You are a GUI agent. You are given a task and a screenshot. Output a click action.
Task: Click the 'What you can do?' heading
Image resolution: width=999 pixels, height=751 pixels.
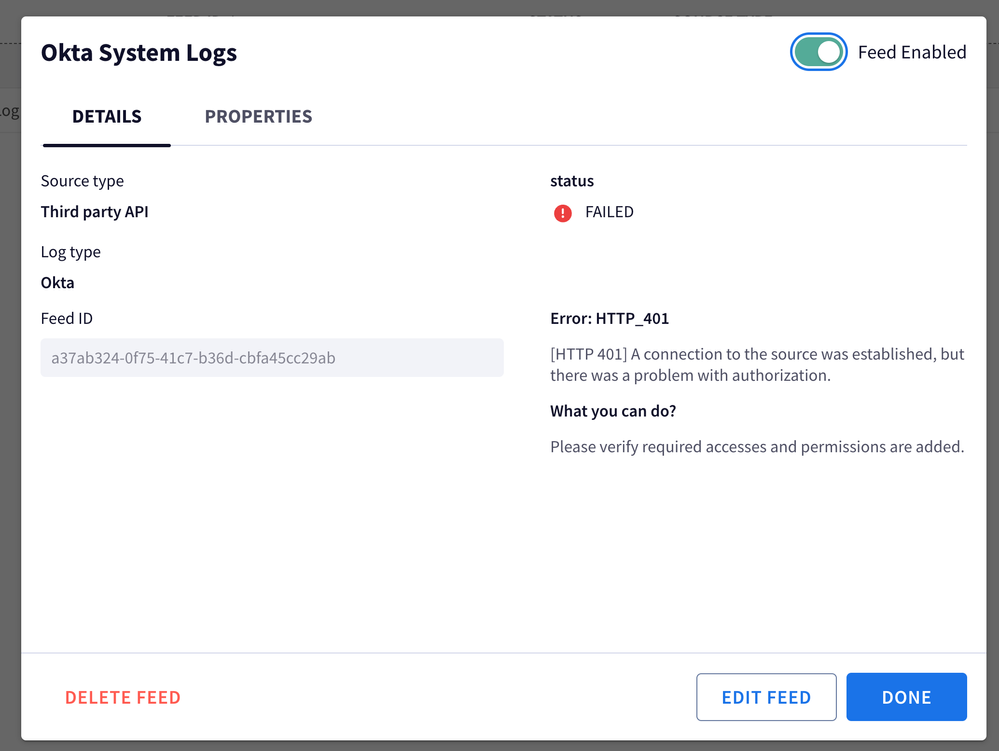coord(613,411)
